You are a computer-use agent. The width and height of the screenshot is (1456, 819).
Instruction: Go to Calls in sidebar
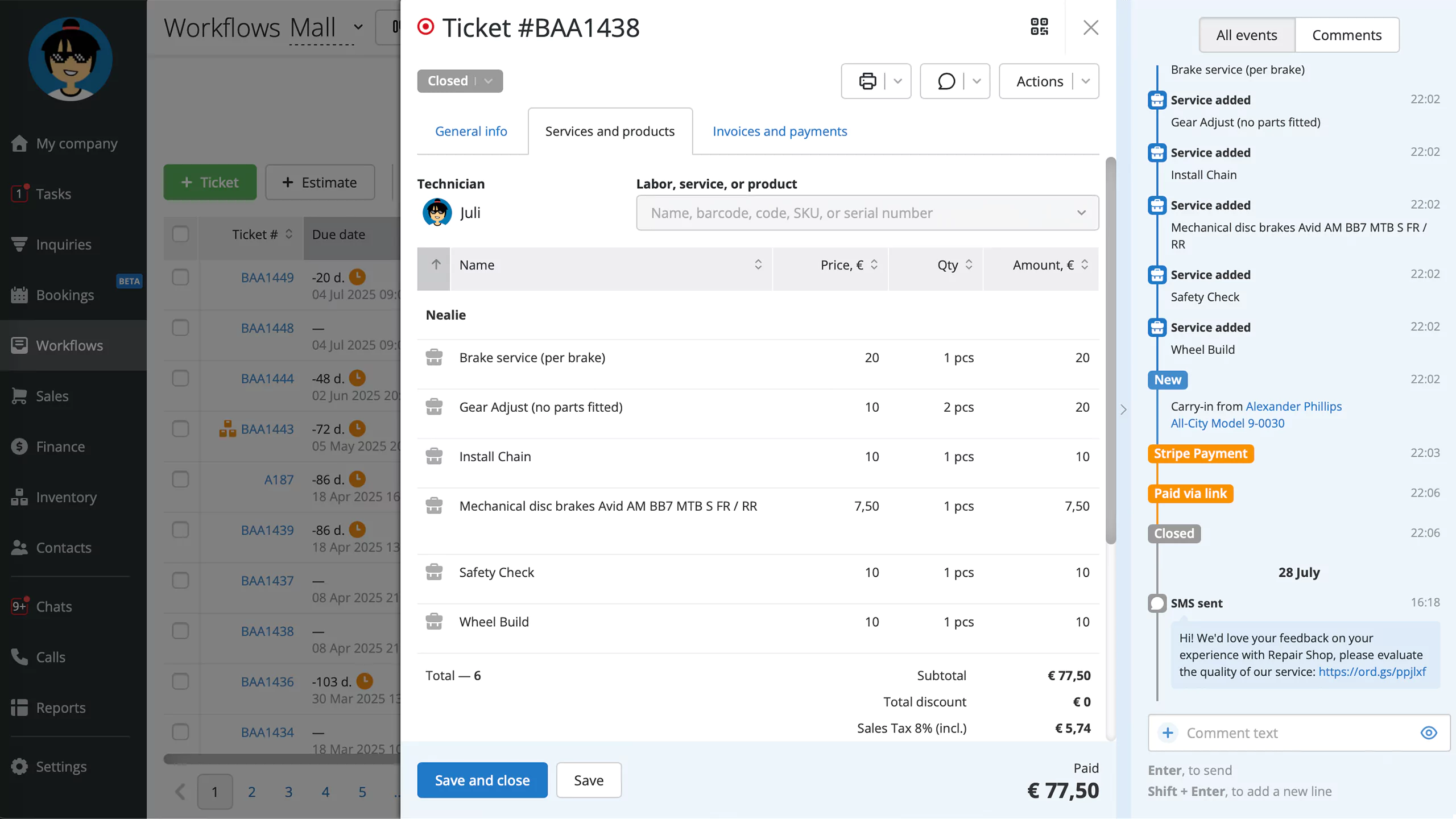(51, 657)
